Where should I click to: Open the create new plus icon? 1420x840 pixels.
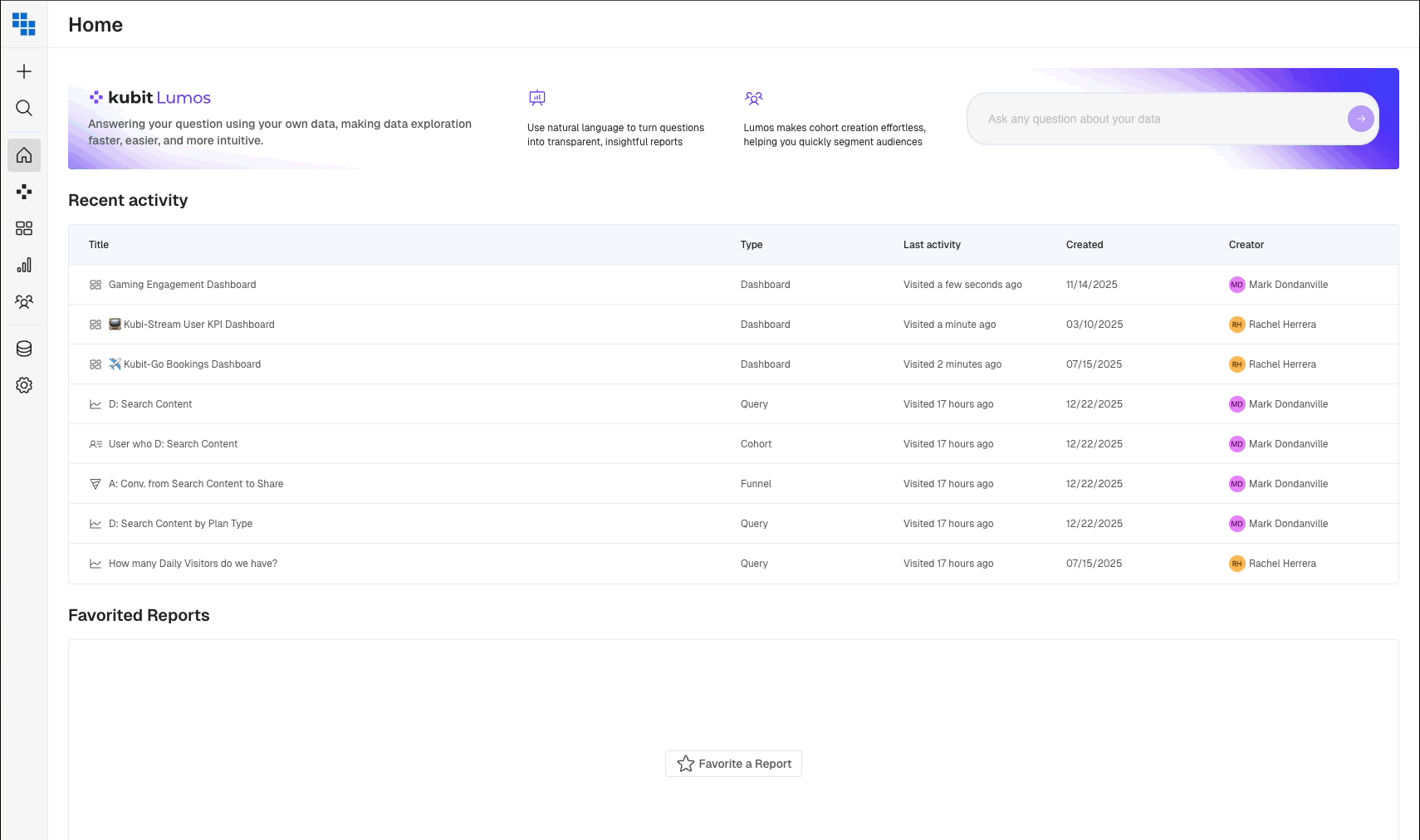click(24, 71)
